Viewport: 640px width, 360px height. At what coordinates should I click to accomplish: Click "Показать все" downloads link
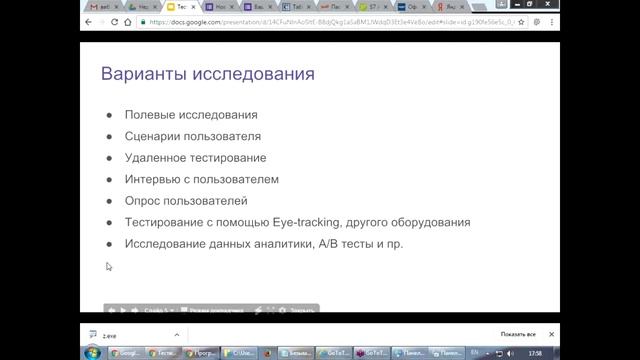click(518, 334)
